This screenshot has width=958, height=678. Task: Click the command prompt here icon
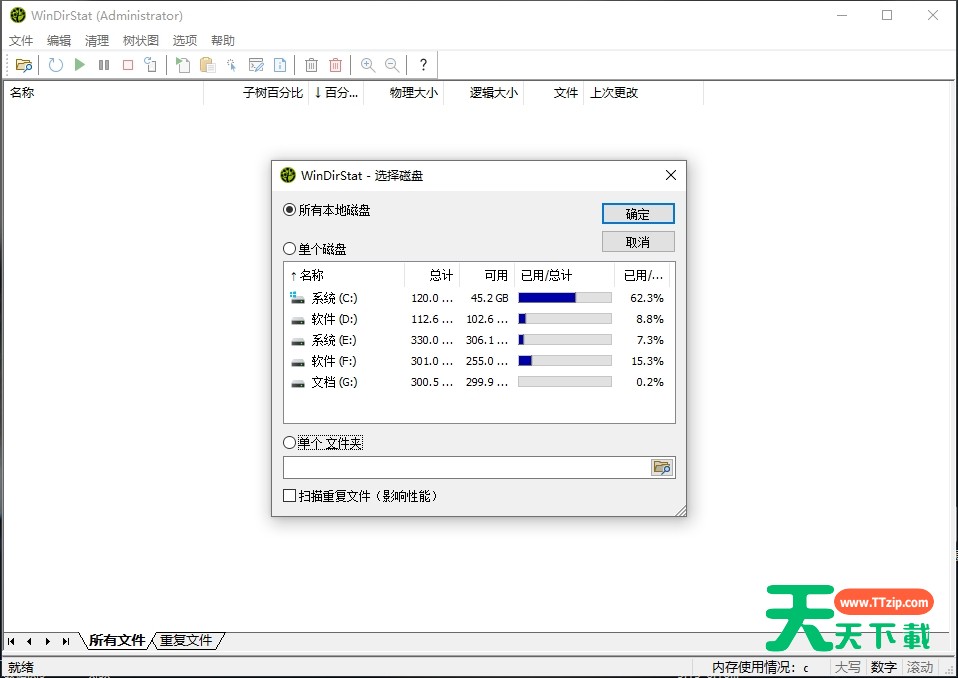coord(257,65)
